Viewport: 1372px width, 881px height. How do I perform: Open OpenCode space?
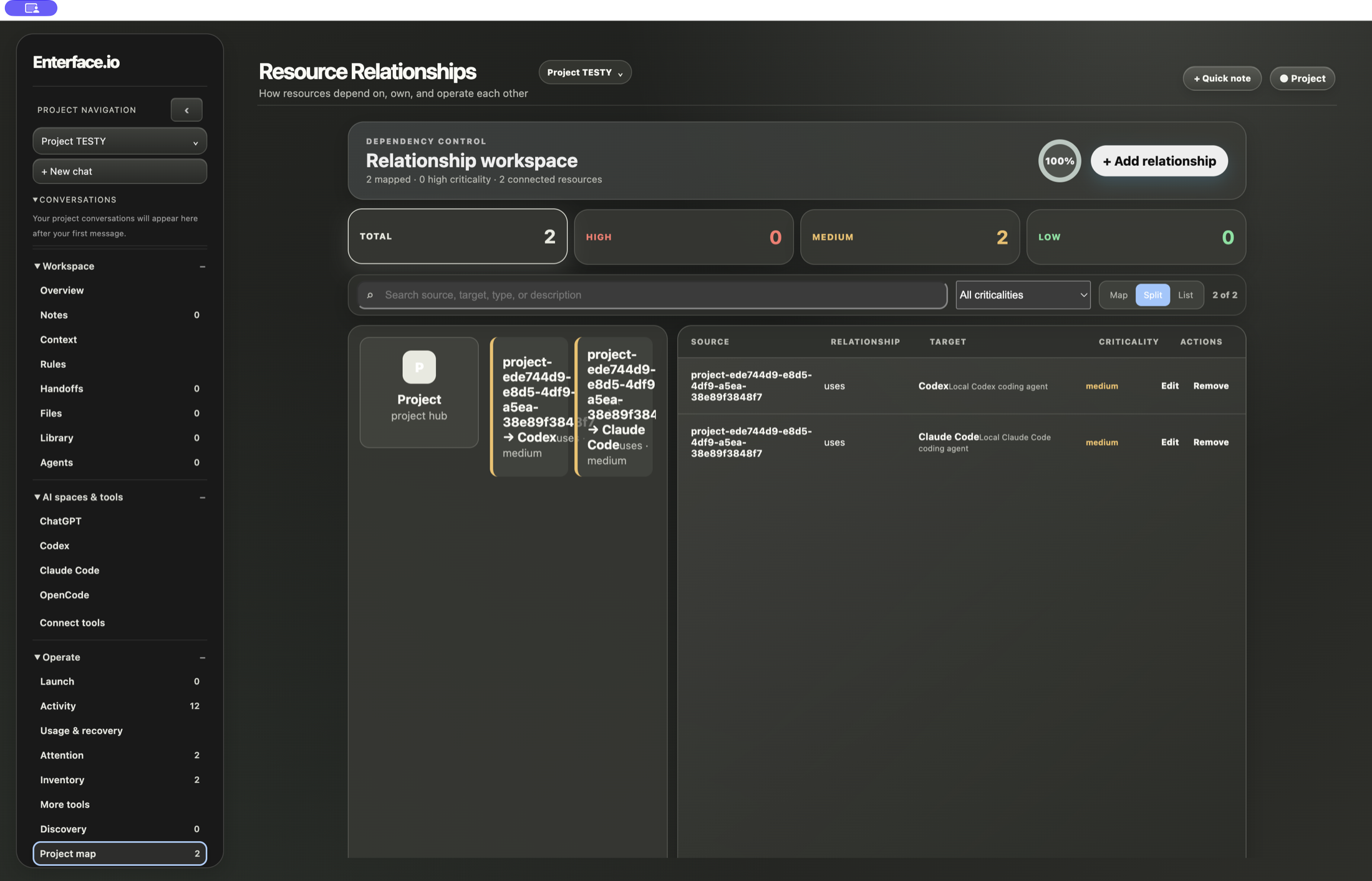coord(120,595)
